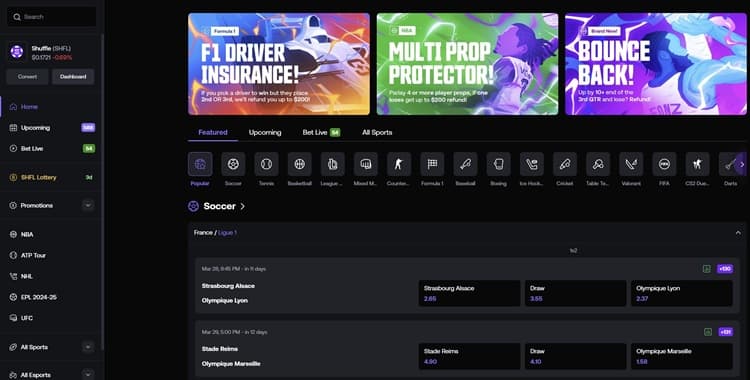Select the Popular sports category icon
This screenshot has height=380, width=750.
[200, 164]
